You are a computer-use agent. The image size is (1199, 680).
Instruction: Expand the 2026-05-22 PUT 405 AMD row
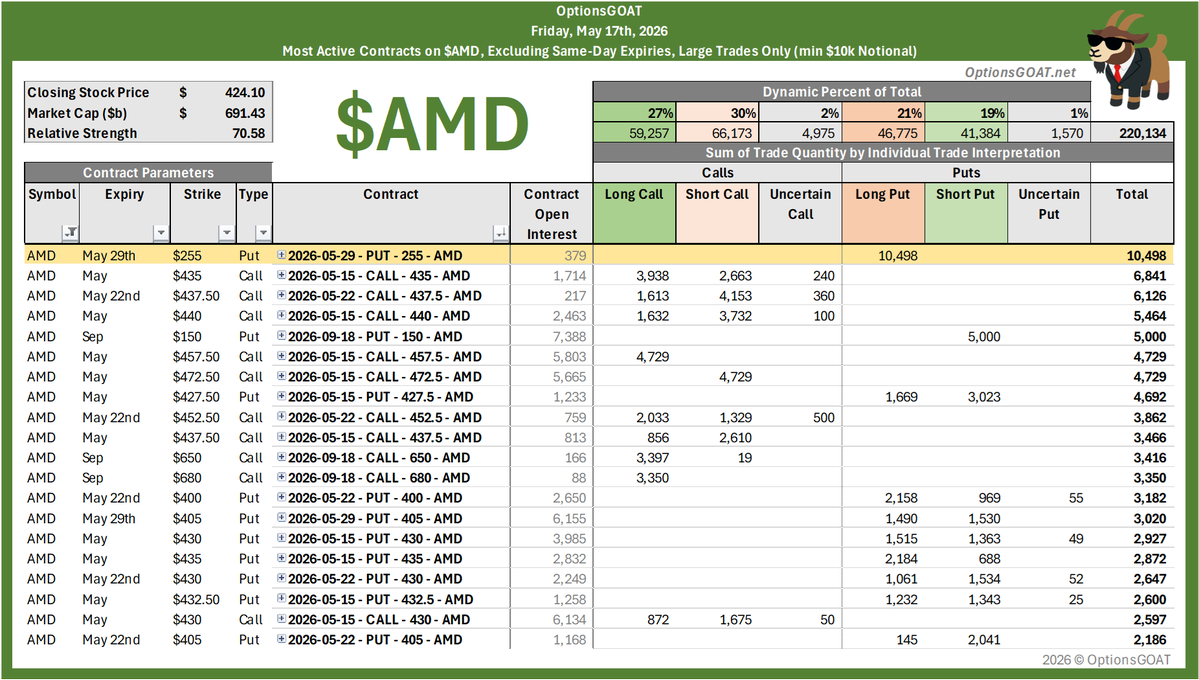coord(281,639)
